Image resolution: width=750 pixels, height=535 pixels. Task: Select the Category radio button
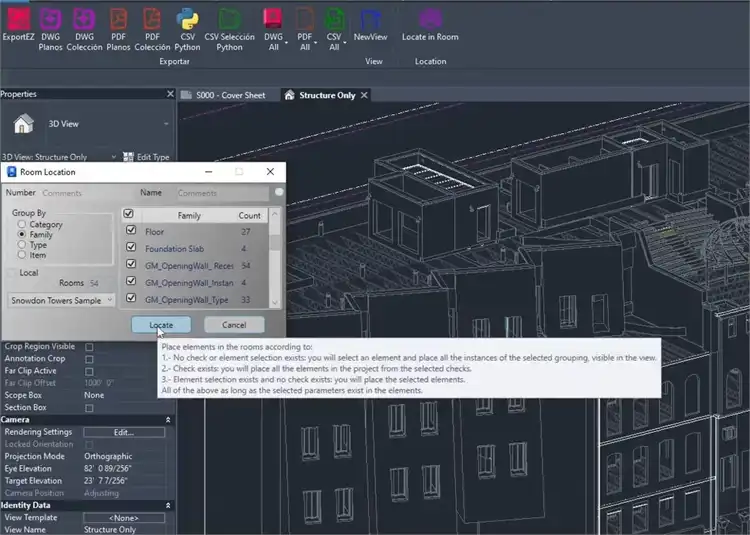[22, 225]
